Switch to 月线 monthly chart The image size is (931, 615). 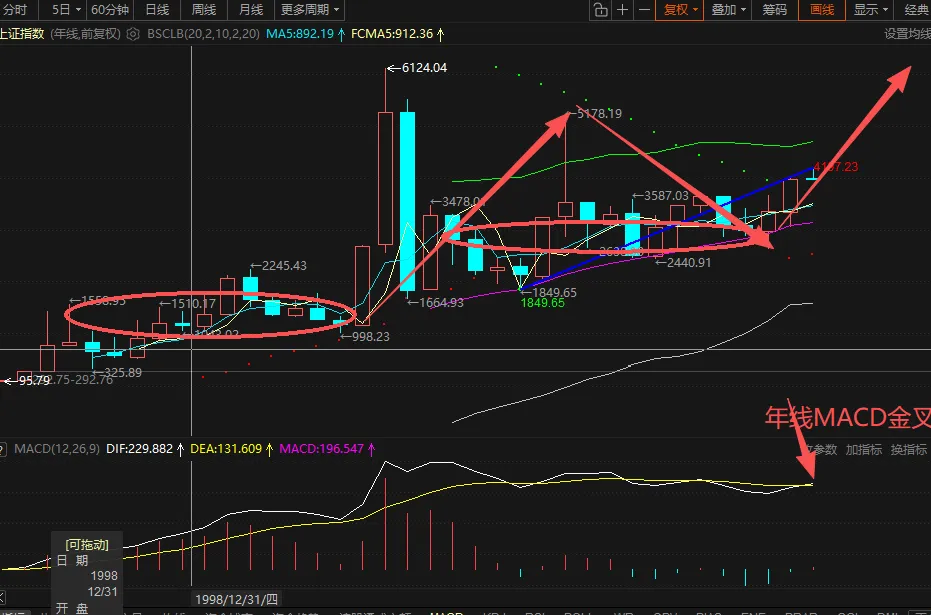(x=251, y=10)
